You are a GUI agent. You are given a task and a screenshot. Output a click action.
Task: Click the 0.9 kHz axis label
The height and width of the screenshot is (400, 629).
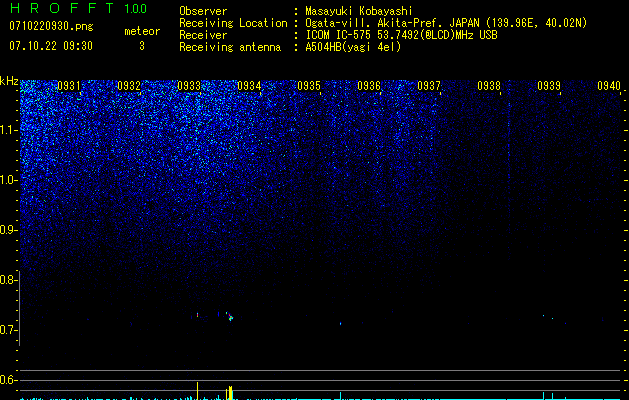pyautogui.click(x=8, y=230)
